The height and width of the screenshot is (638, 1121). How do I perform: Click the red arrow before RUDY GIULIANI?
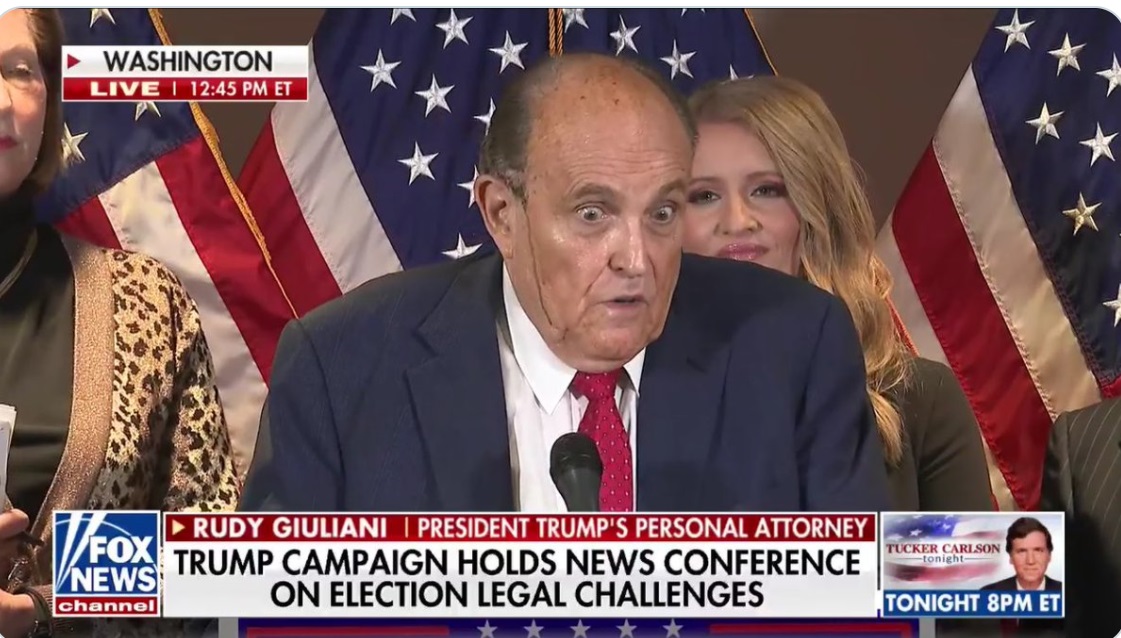coord(178,528)
